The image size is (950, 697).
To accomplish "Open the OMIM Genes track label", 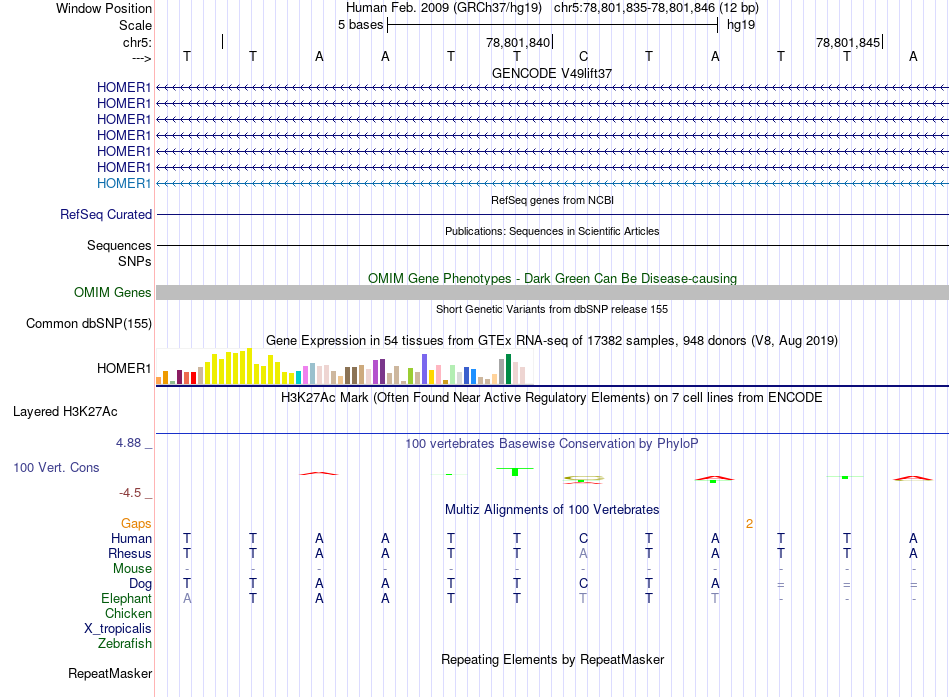I will tap(112, 293).
